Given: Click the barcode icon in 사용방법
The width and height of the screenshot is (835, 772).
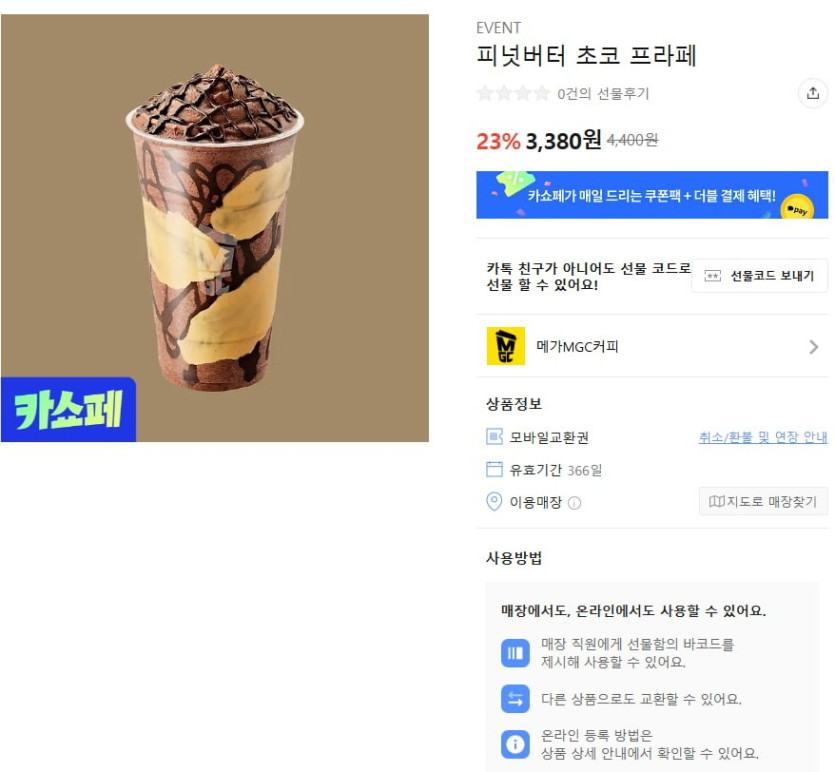Looking at the screenshot, I should tap(515, 653).
